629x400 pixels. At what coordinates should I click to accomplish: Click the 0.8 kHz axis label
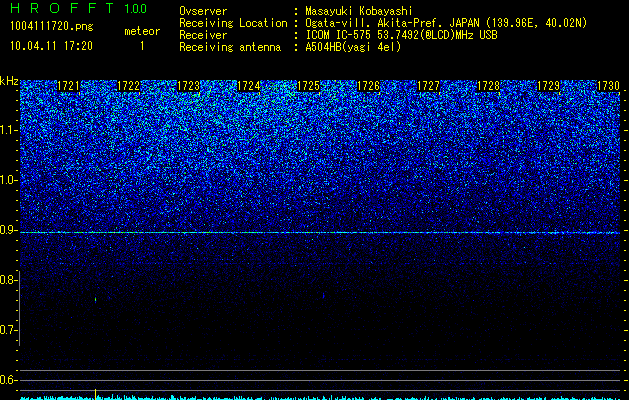(x=8, y=280)
